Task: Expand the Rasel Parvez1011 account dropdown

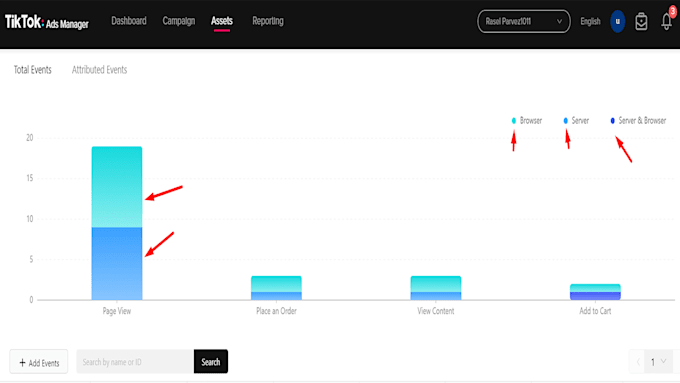Action: (x=523, y=21)
